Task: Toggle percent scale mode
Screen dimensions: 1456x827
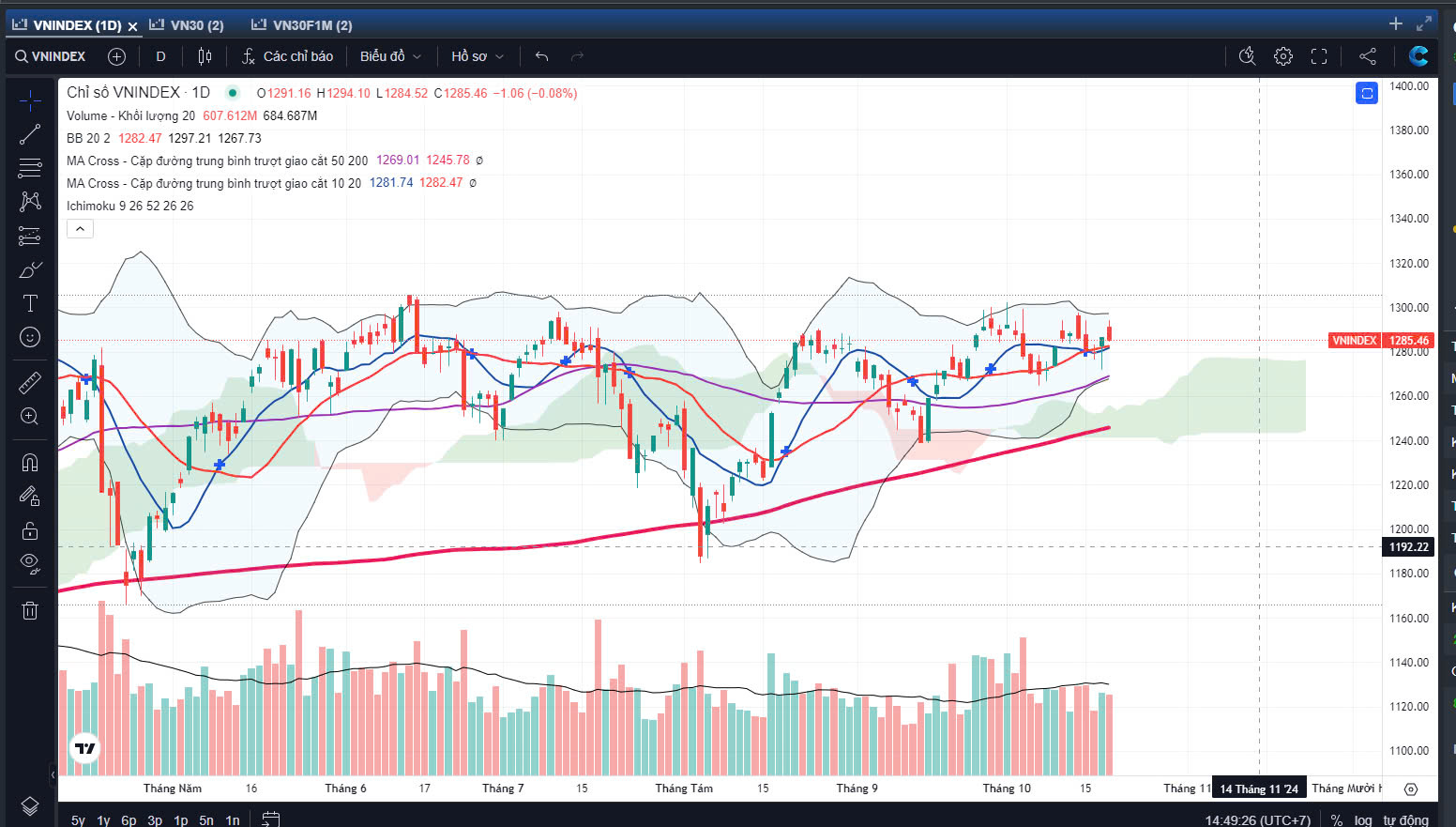Action: [1337, 820]
